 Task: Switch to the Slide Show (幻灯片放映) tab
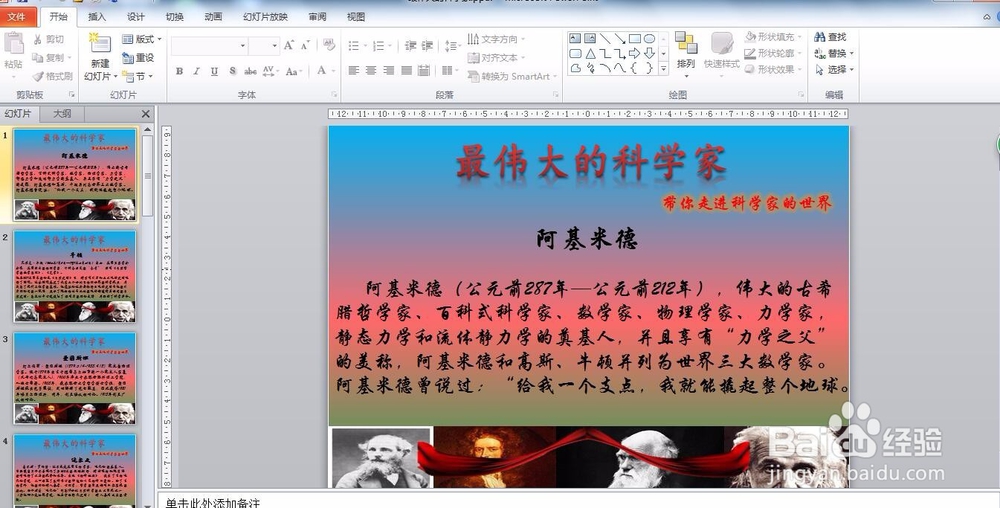(265, 17)
